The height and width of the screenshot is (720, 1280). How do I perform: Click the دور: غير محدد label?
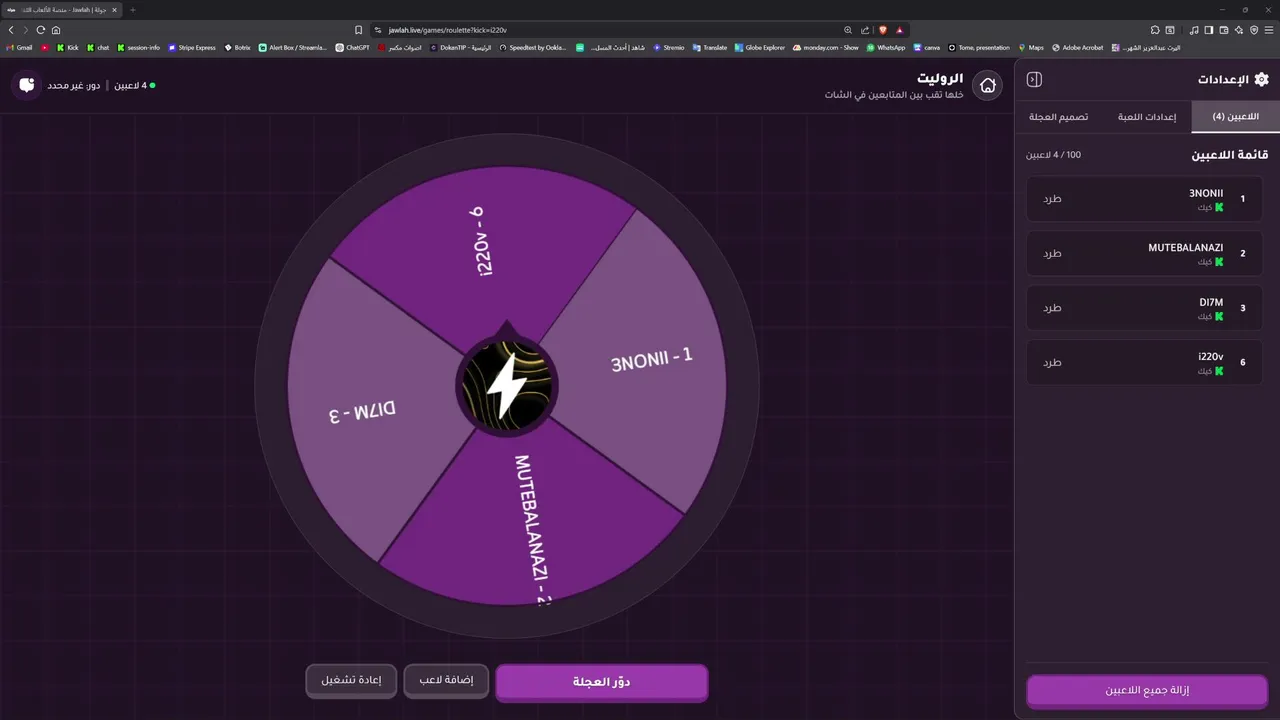click(73, 86)
